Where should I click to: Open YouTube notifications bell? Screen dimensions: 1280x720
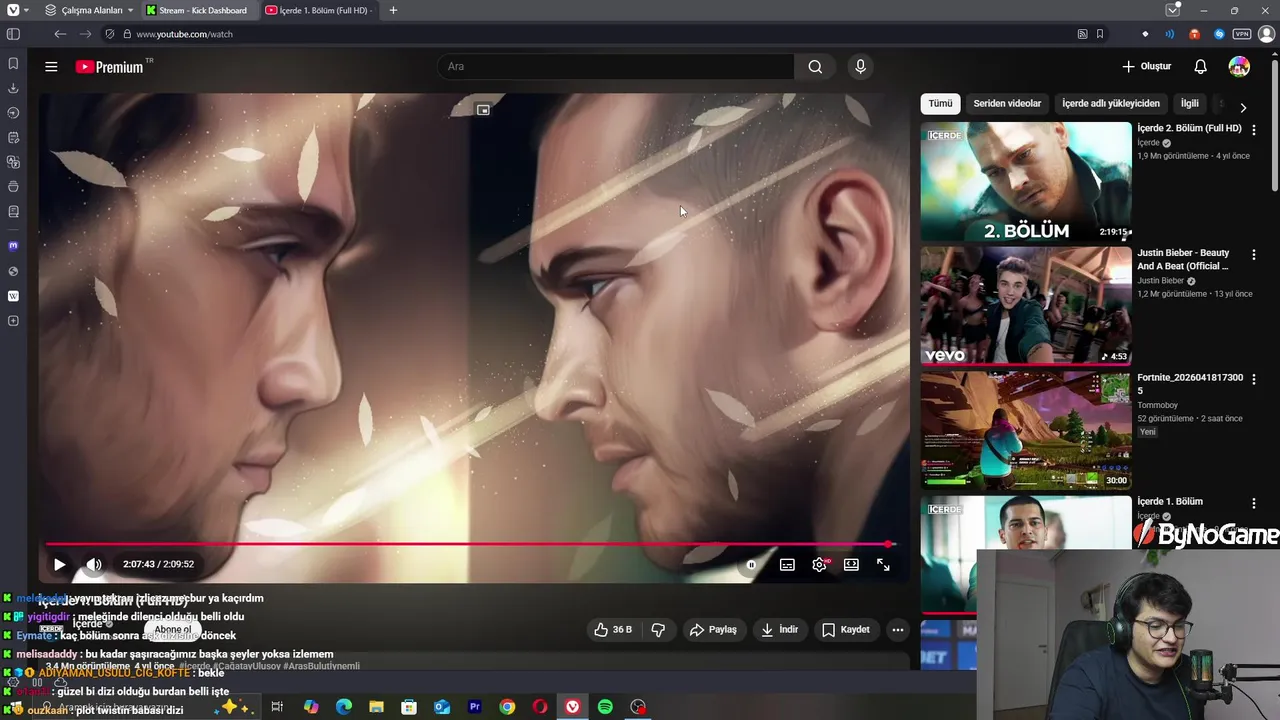pos(1200,67)
